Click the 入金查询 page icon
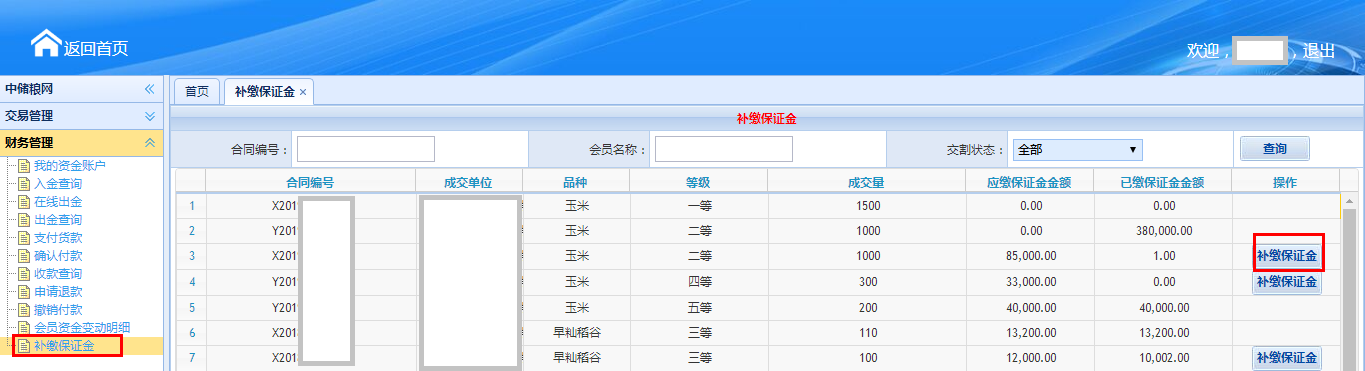This screenshot has width=1365, height=371. [x=25, y=184]
